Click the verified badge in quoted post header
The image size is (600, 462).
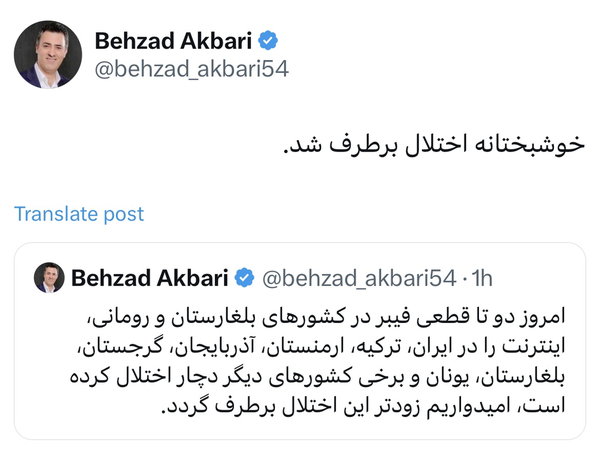(x=243, y=275)
